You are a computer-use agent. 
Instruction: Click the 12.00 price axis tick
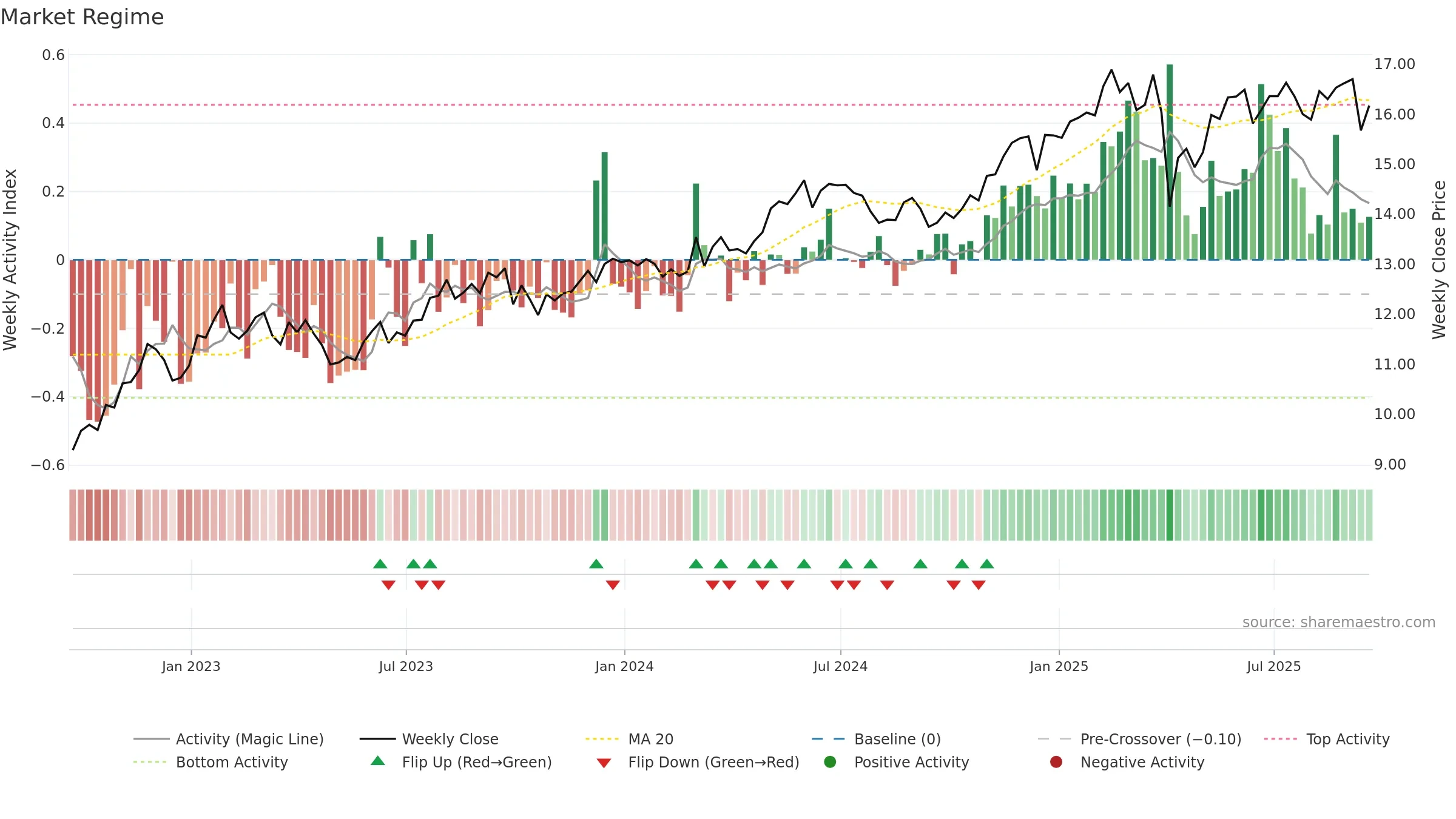point(1395,314)
